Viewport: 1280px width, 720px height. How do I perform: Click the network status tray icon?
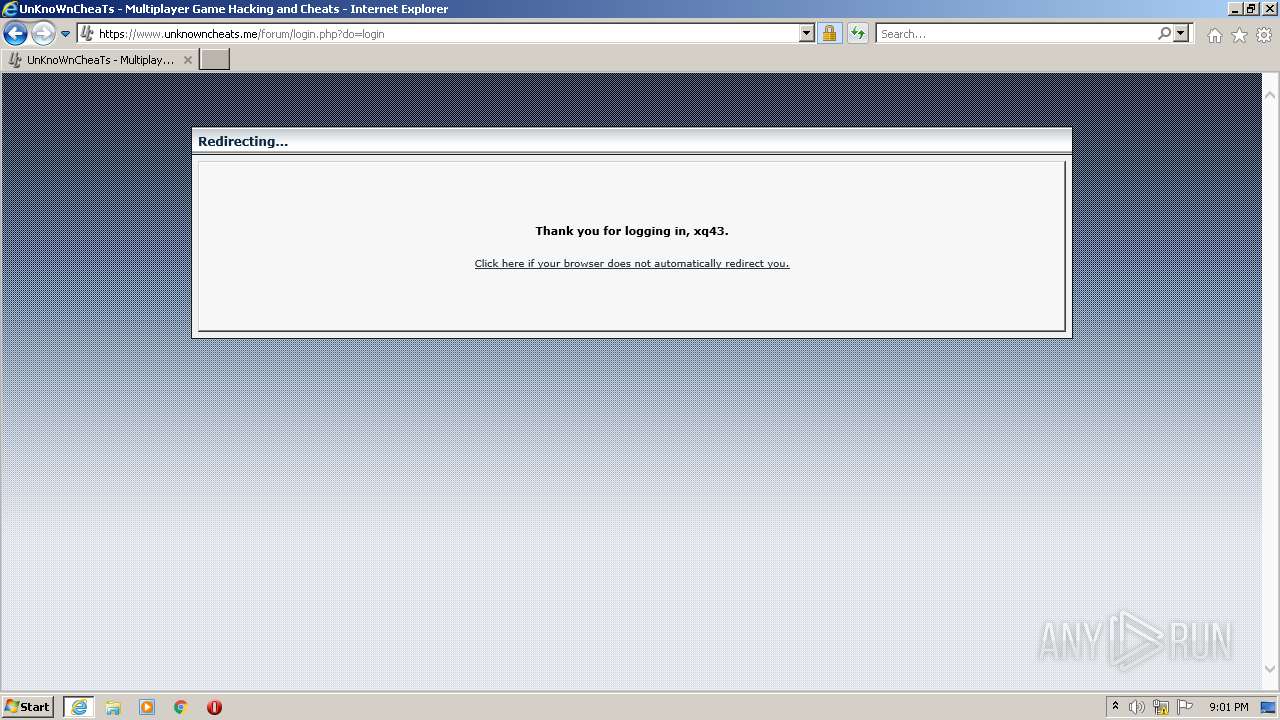tap(1161, 707)
